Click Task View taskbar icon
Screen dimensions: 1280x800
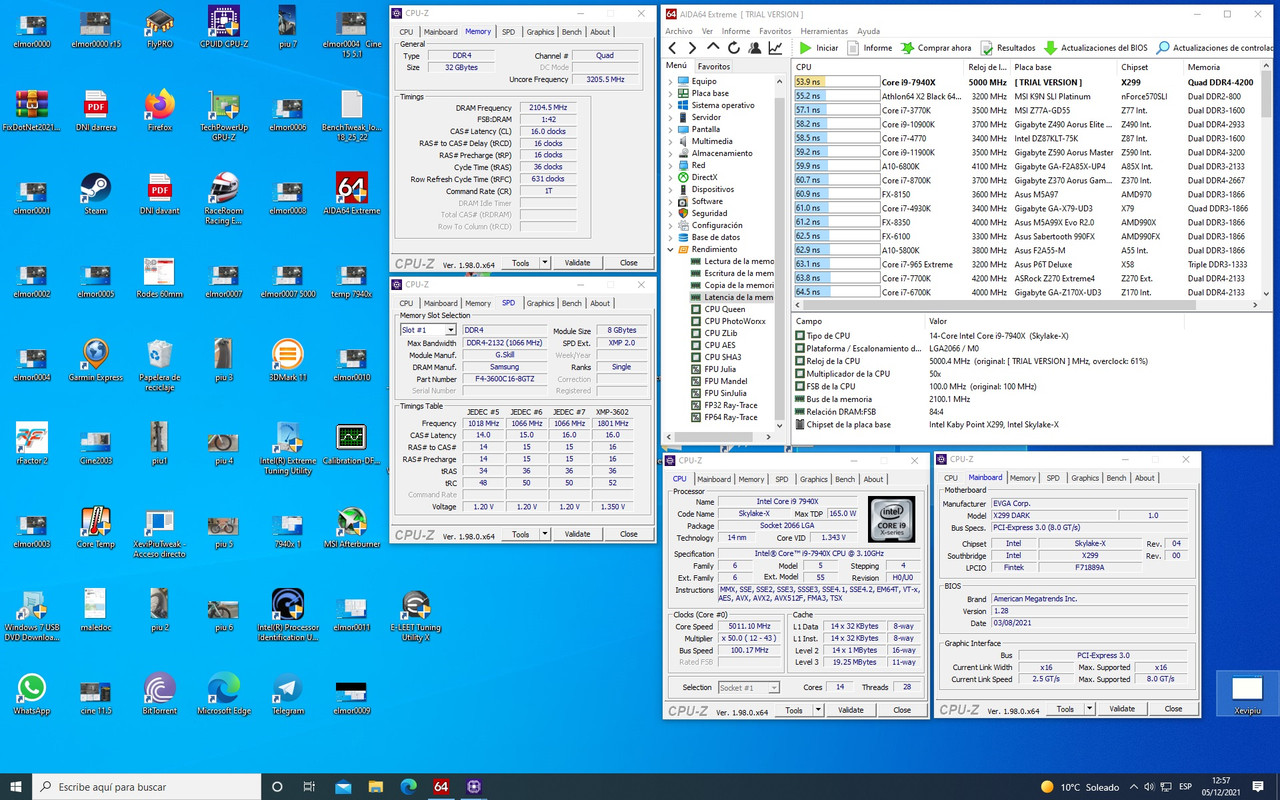[310, 787]
